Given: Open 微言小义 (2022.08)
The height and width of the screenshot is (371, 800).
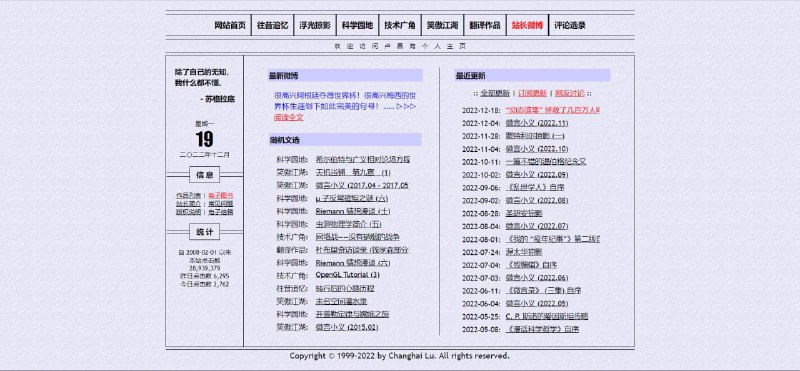Looking at the screenshot, I should [x=537, y=200].
